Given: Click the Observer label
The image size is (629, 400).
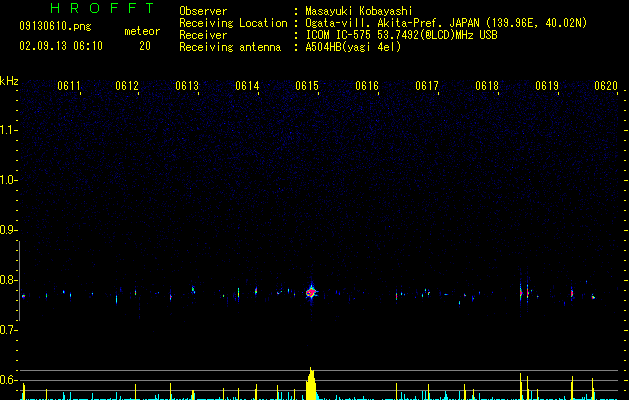Looking at the screenshot, I should coord(203,11).
